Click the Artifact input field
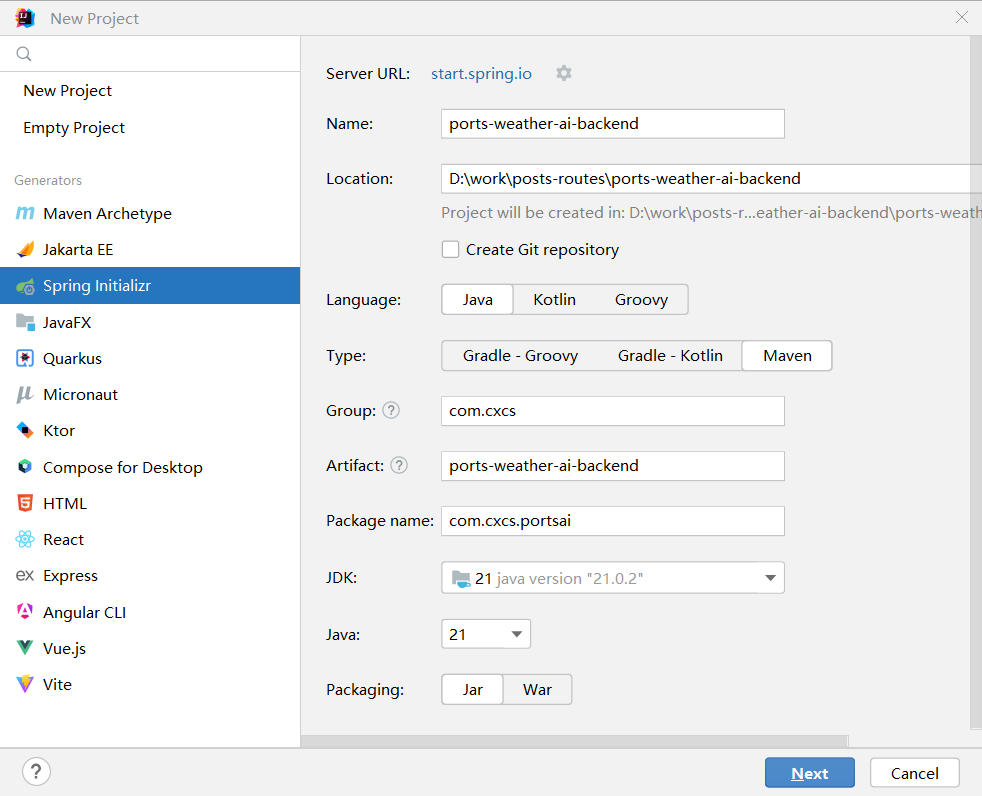 612,466
